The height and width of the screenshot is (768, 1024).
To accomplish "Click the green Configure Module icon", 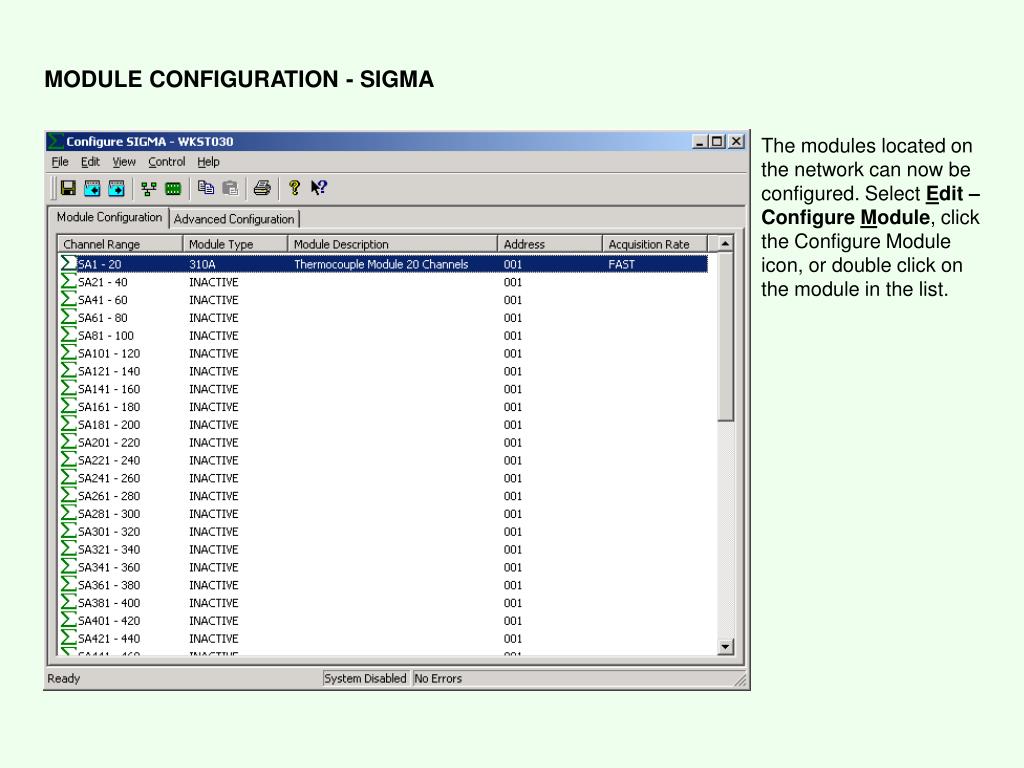I will [x=173, y=189].
